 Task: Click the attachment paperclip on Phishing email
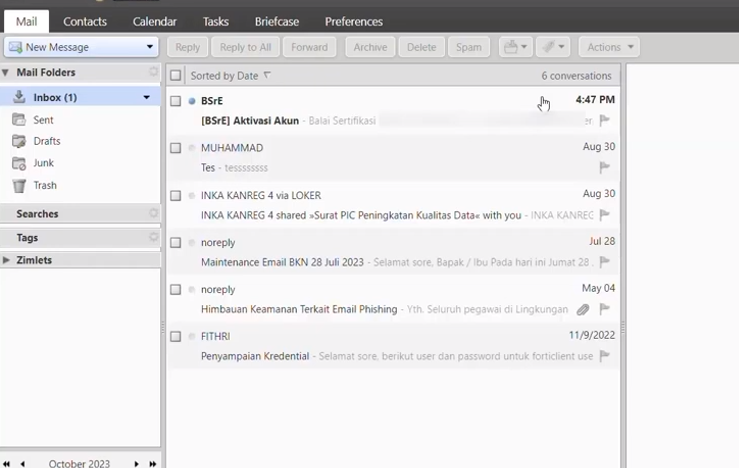pyautogui.click(x=583, y=310)
